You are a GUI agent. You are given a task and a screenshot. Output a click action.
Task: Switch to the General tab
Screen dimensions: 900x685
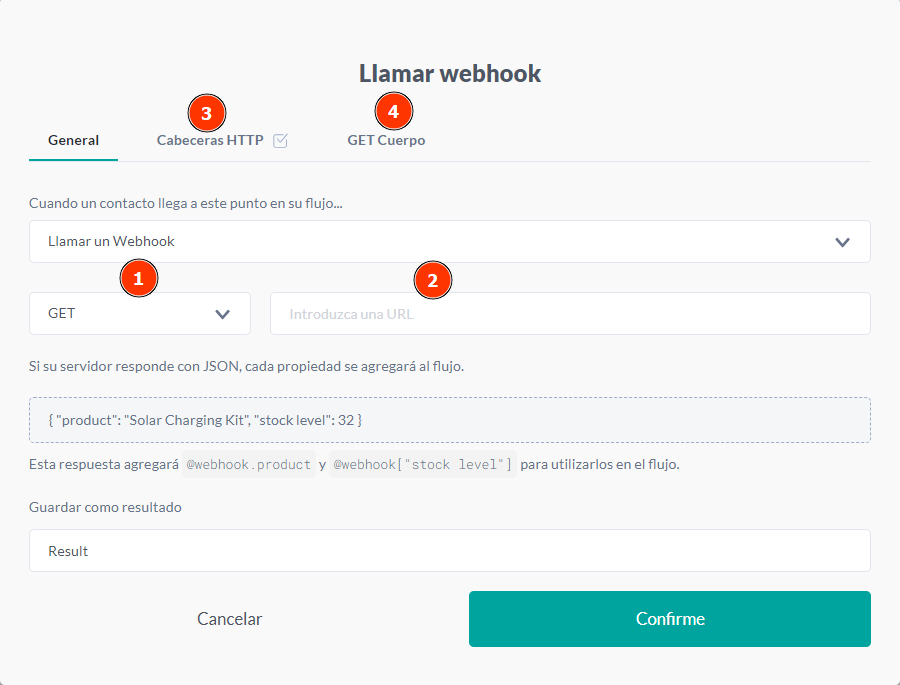point(73,140)
